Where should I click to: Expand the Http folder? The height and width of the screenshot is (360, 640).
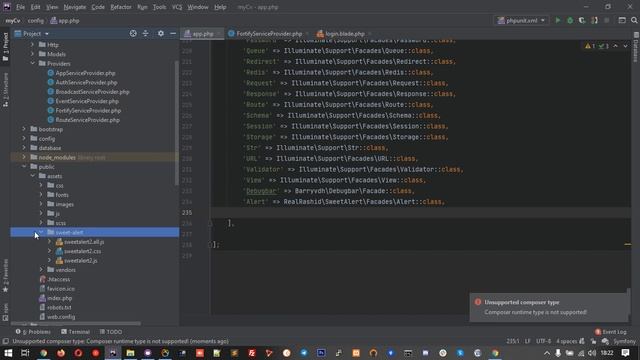point(33,44)
